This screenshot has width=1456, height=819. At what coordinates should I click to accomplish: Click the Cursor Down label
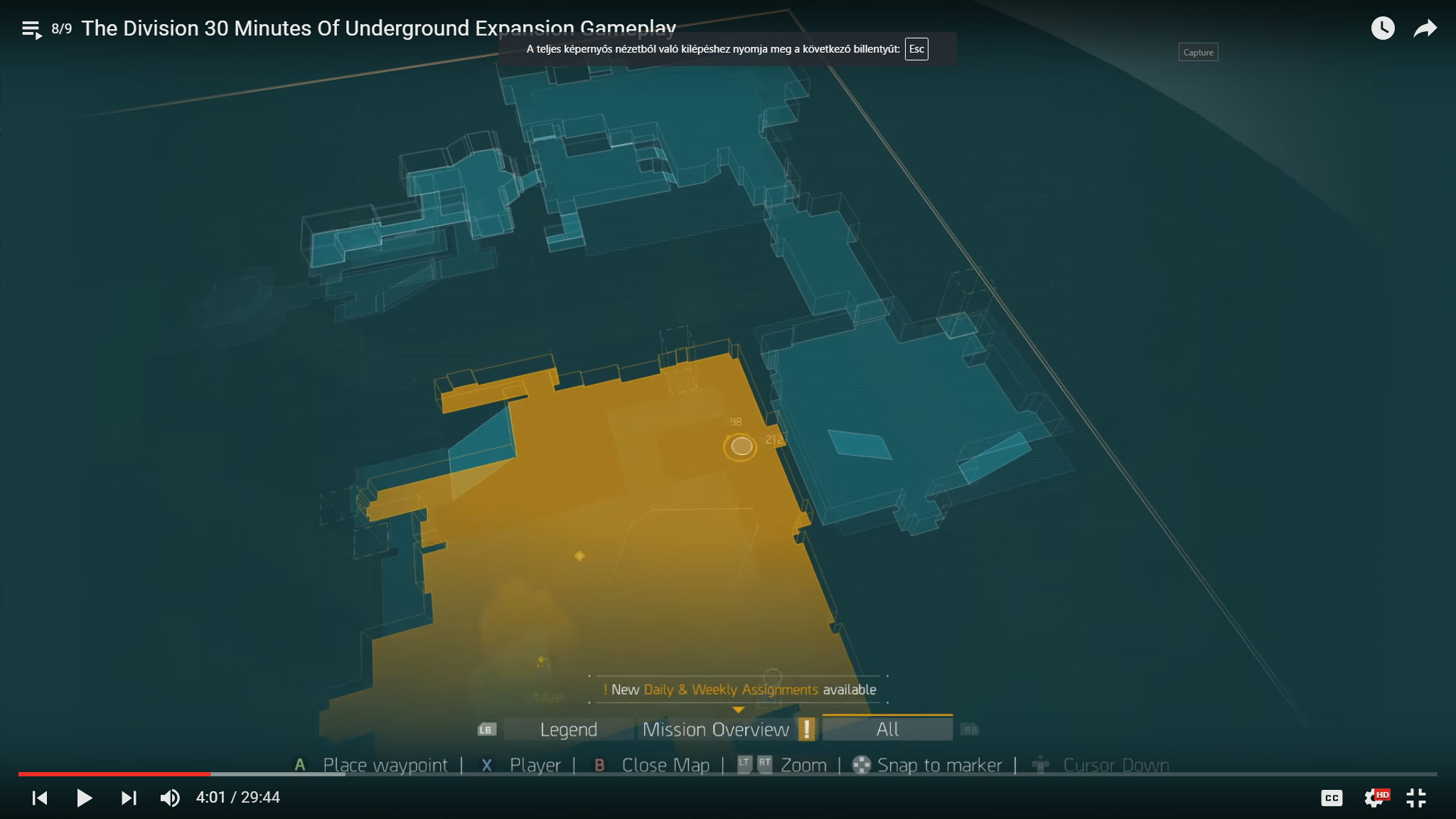[x=1115, y=765]
